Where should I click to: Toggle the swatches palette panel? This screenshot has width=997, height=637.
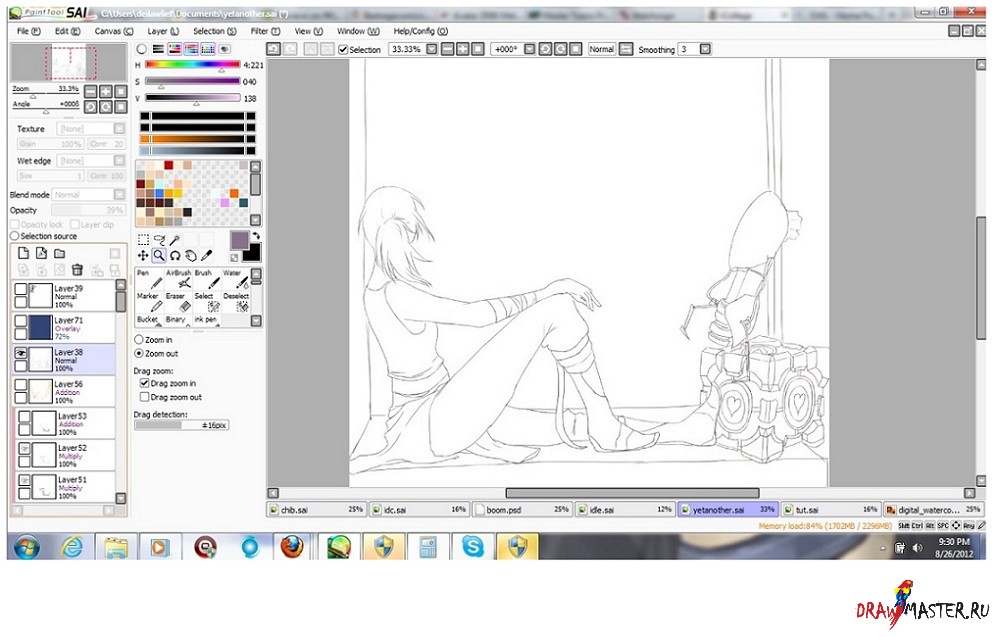(208, 49)
